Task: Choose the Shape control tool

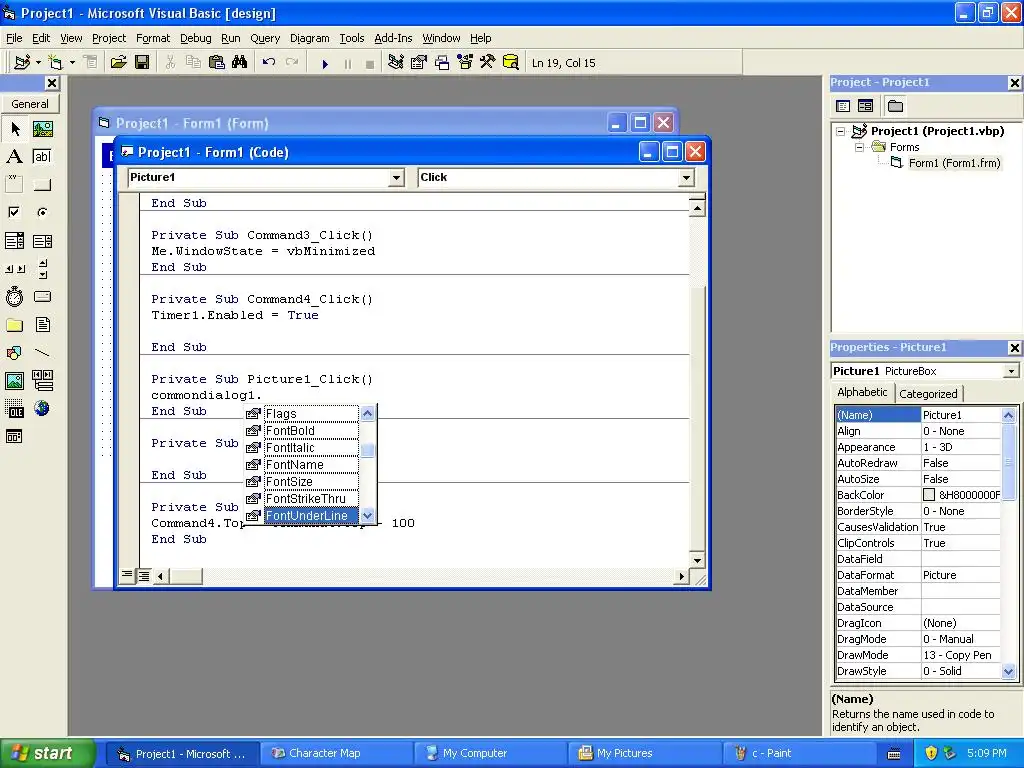Action: pos(15,353)
